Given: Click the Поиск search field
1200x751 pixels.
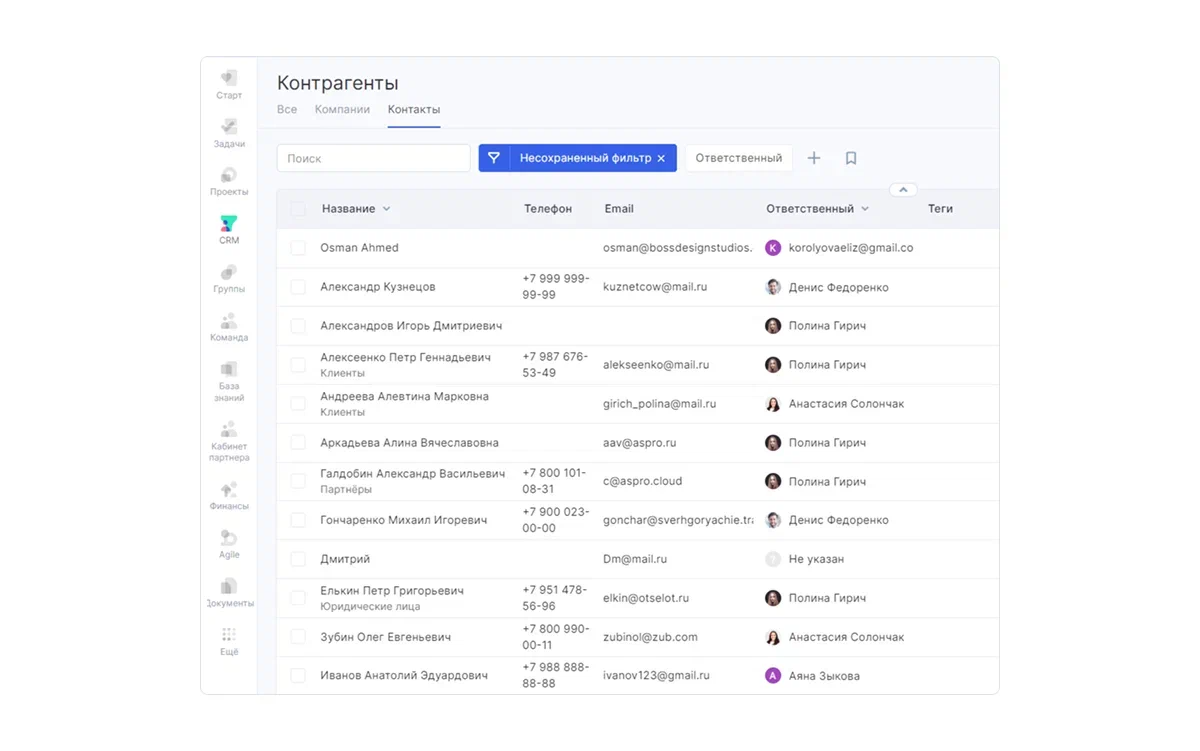Looking at the screenshot, I should (373, 158).
